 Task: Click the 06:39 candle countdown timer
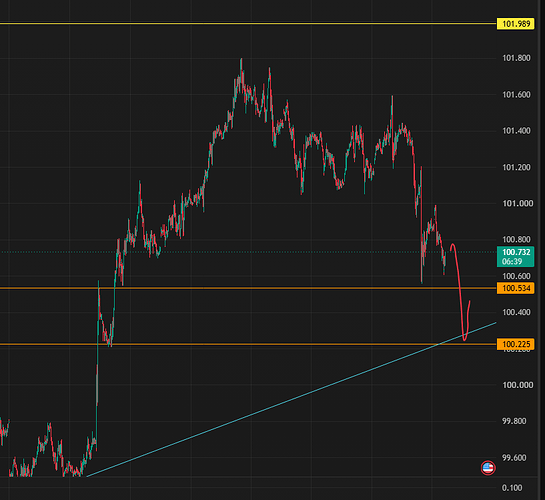[512, 261]
